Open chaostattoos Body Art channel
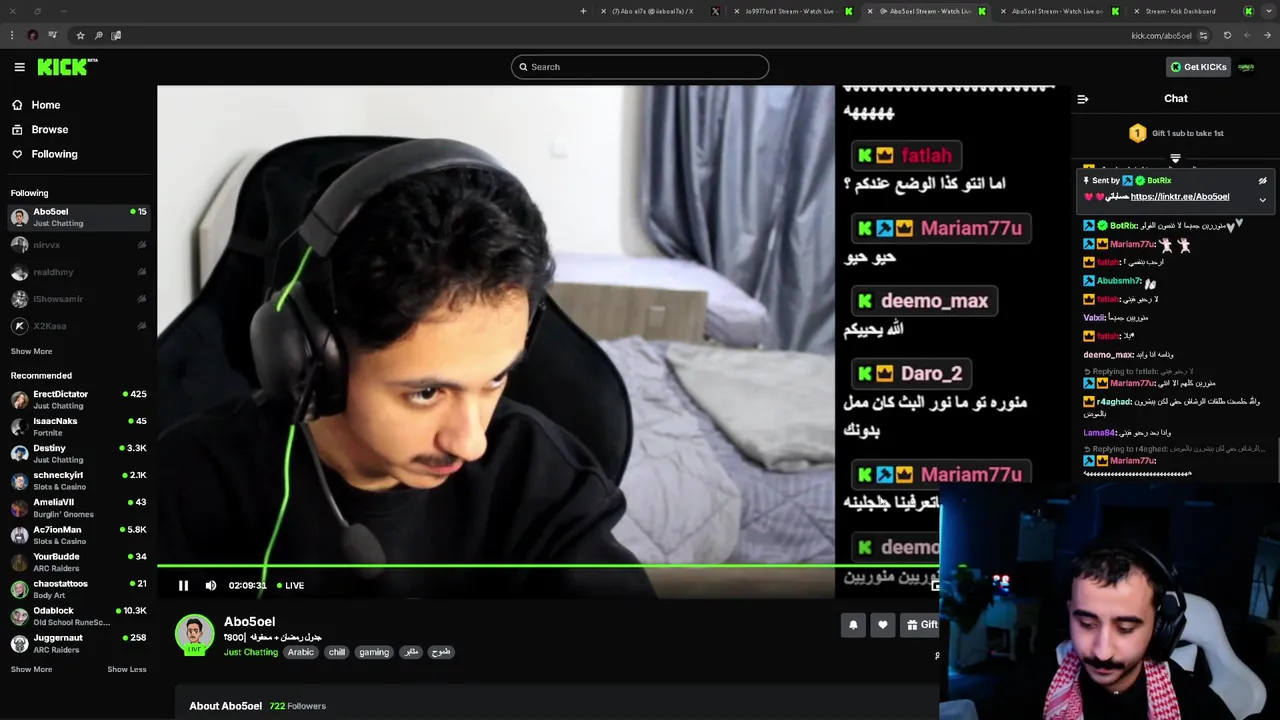Viewport: 1280px width, 720px height. coord(78,589)
